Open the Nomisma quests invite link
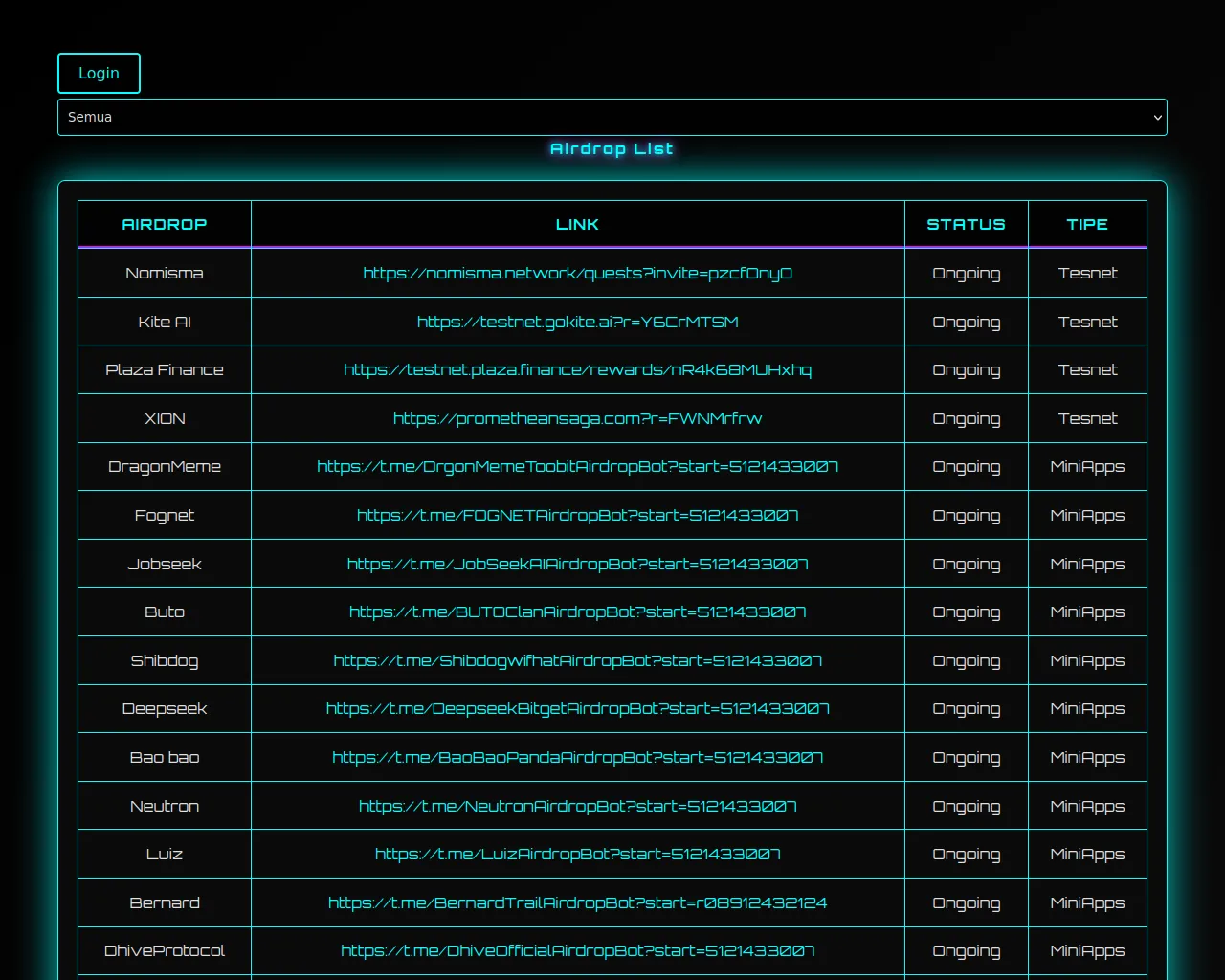1225x980 pixels. (x=578, y=274)
